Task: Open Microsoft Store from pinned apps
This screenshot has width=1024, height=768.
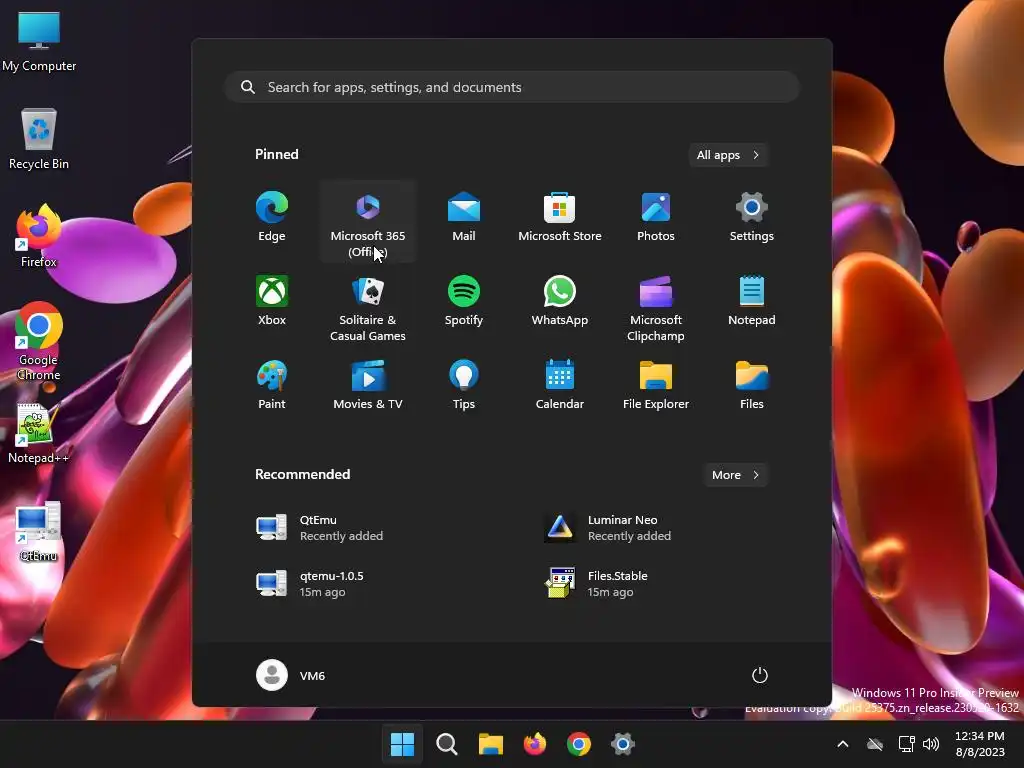Action: [560, 219]
